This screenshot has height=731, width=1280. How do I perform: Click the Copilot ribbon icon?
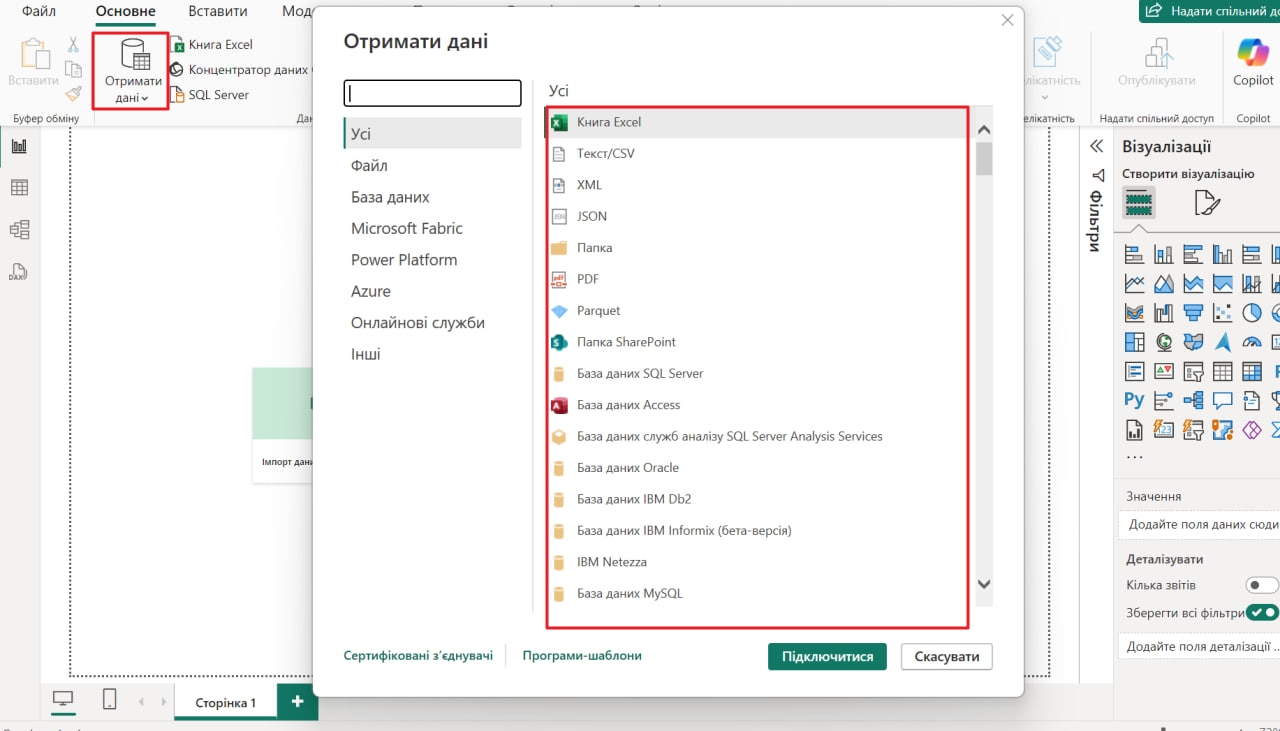[x=1253, y=62]
